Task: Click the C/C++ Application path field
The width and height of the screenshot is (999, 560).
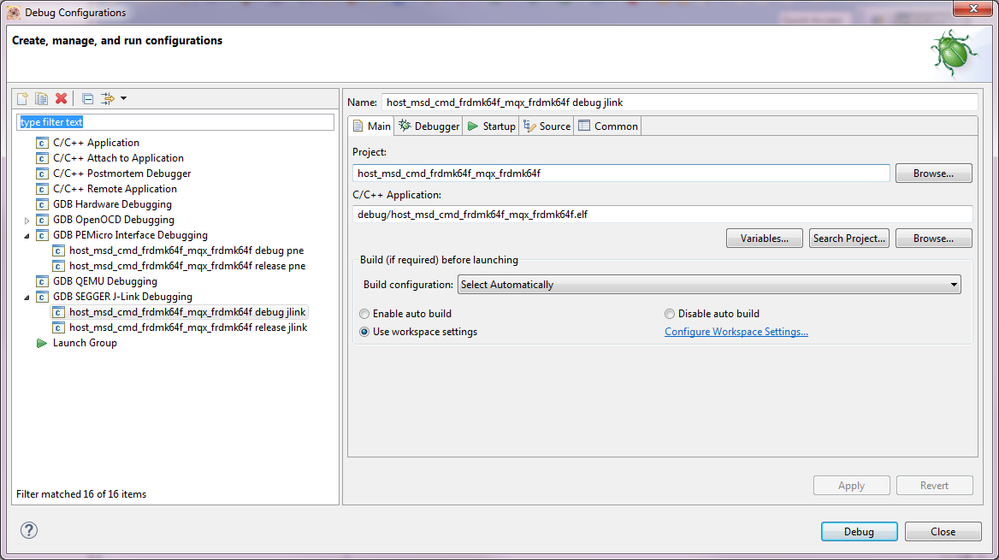Action: point(662,215)
